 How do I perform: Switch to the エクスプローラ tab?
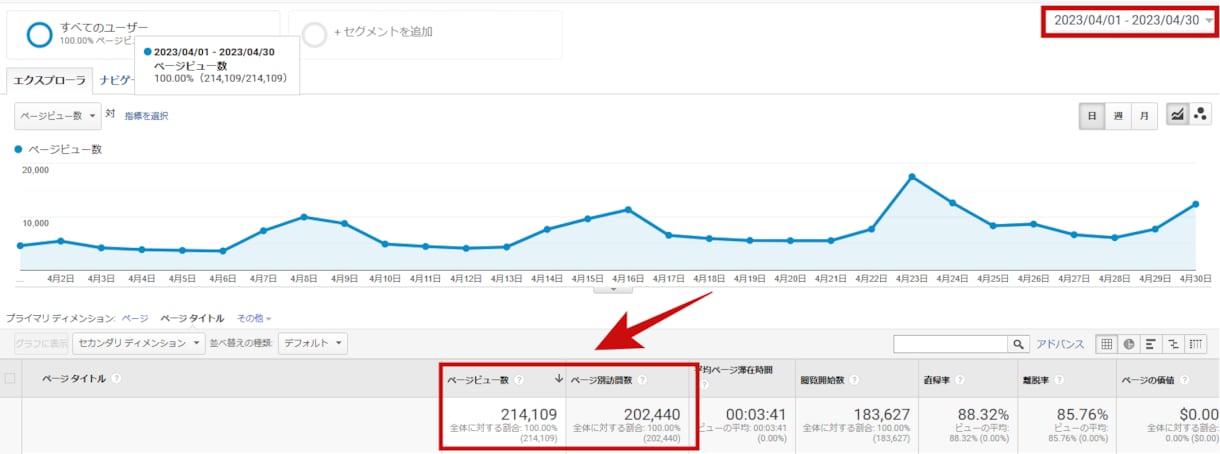(49, 81)
